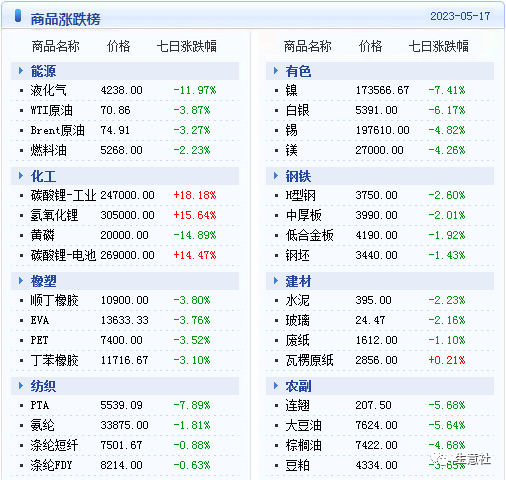The height and width of the screenshot is (480, 506).
Task: Open the 能源 category heading
Action: (43, 71)
